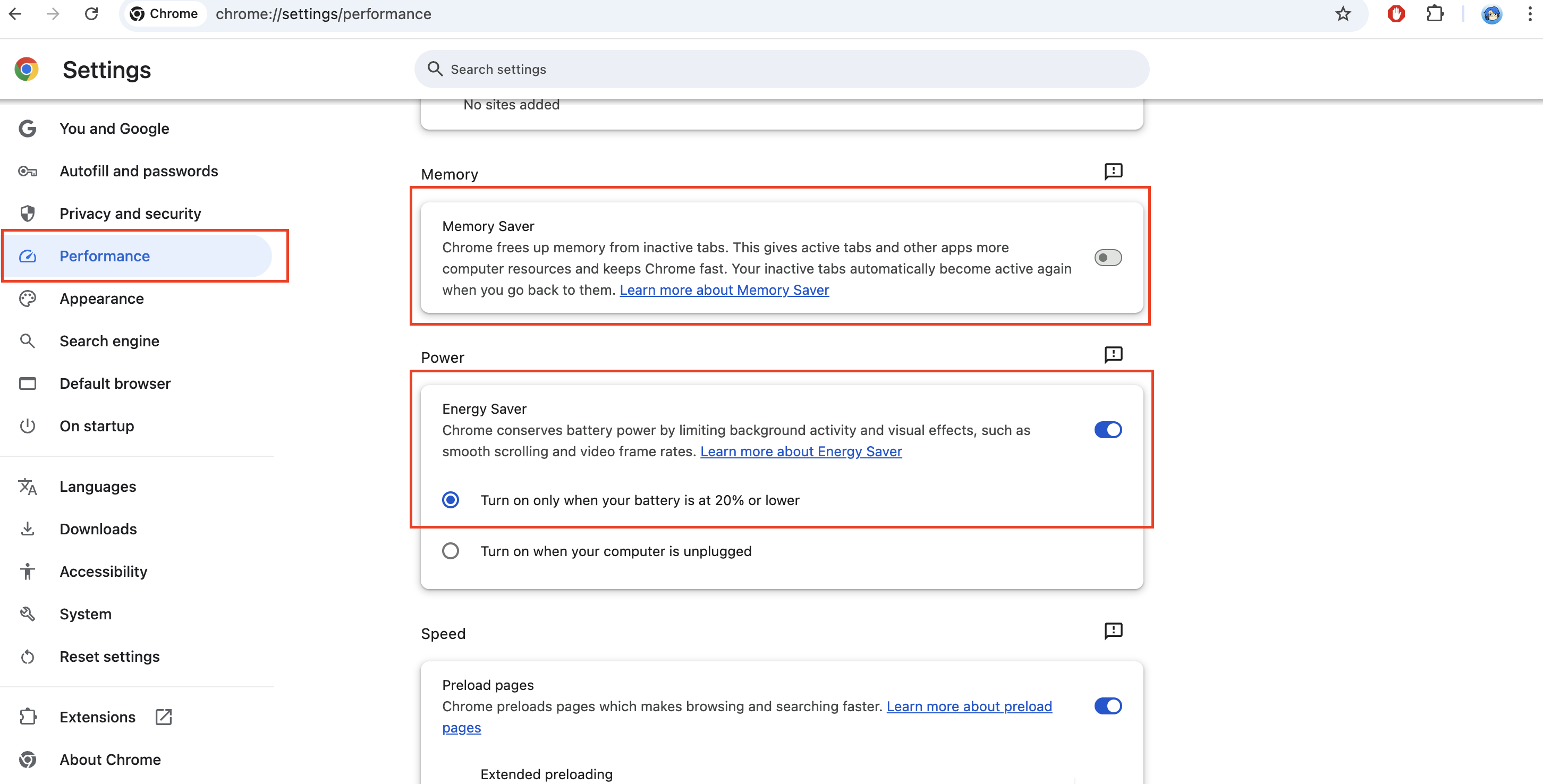Enable the Memory Saver toggle
Screen dimensions: 1543x784
pos(1107,258)
